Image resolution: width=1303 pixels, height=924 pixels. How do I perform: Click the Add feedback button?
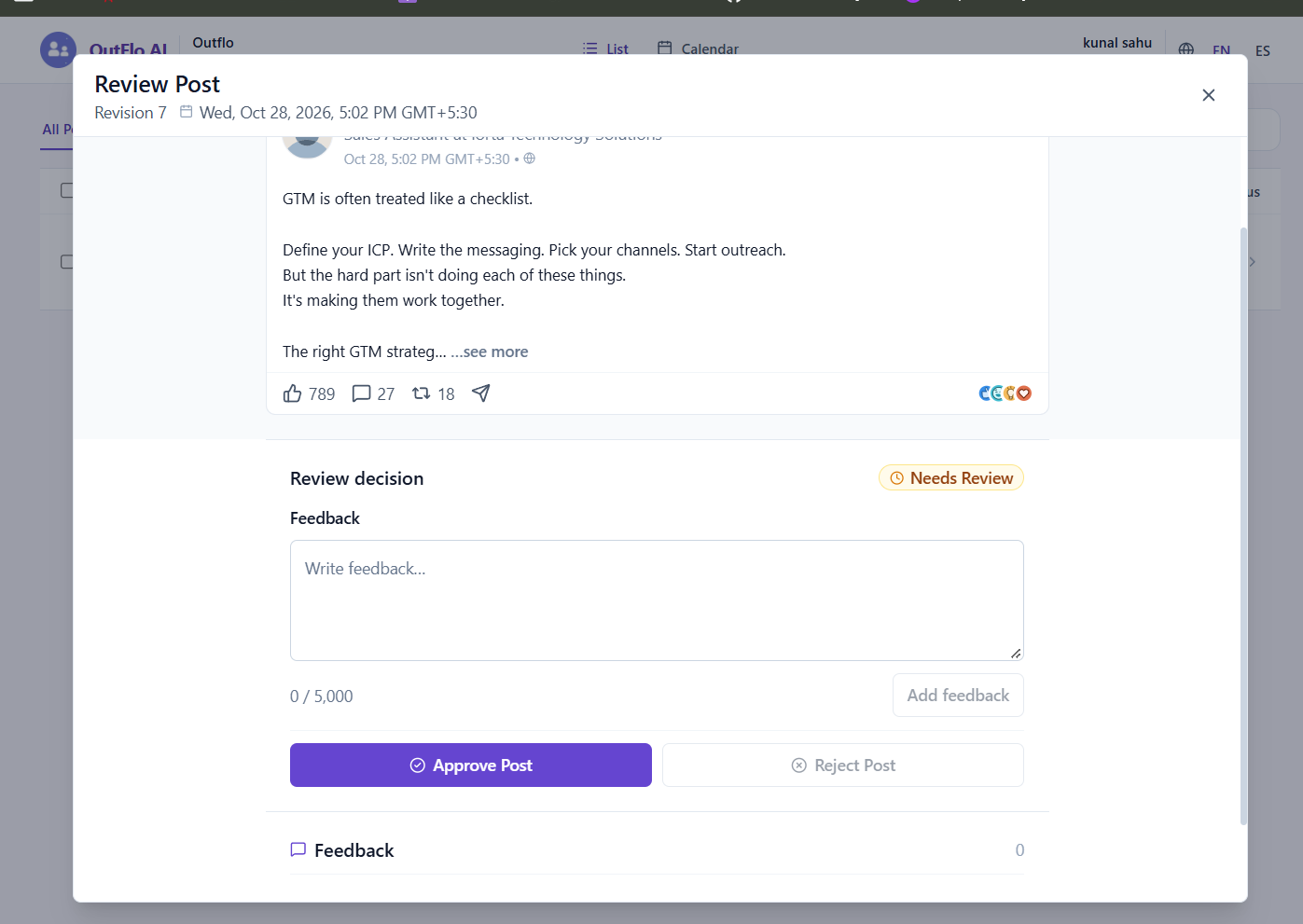(958, 696)
